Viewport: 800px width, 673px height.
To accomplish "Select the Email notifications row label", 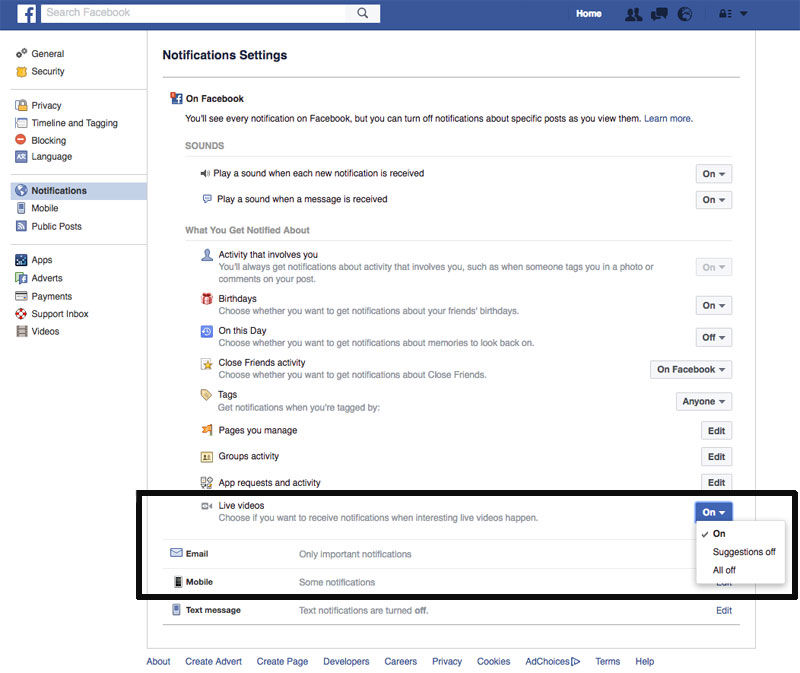I will (x=196, y=554).
